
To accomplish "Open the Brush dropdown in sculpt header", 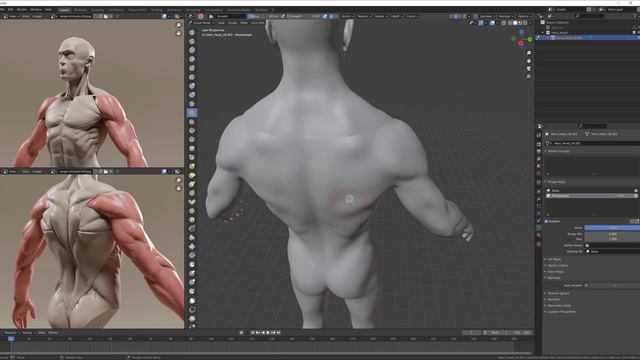I will [347, 16].
